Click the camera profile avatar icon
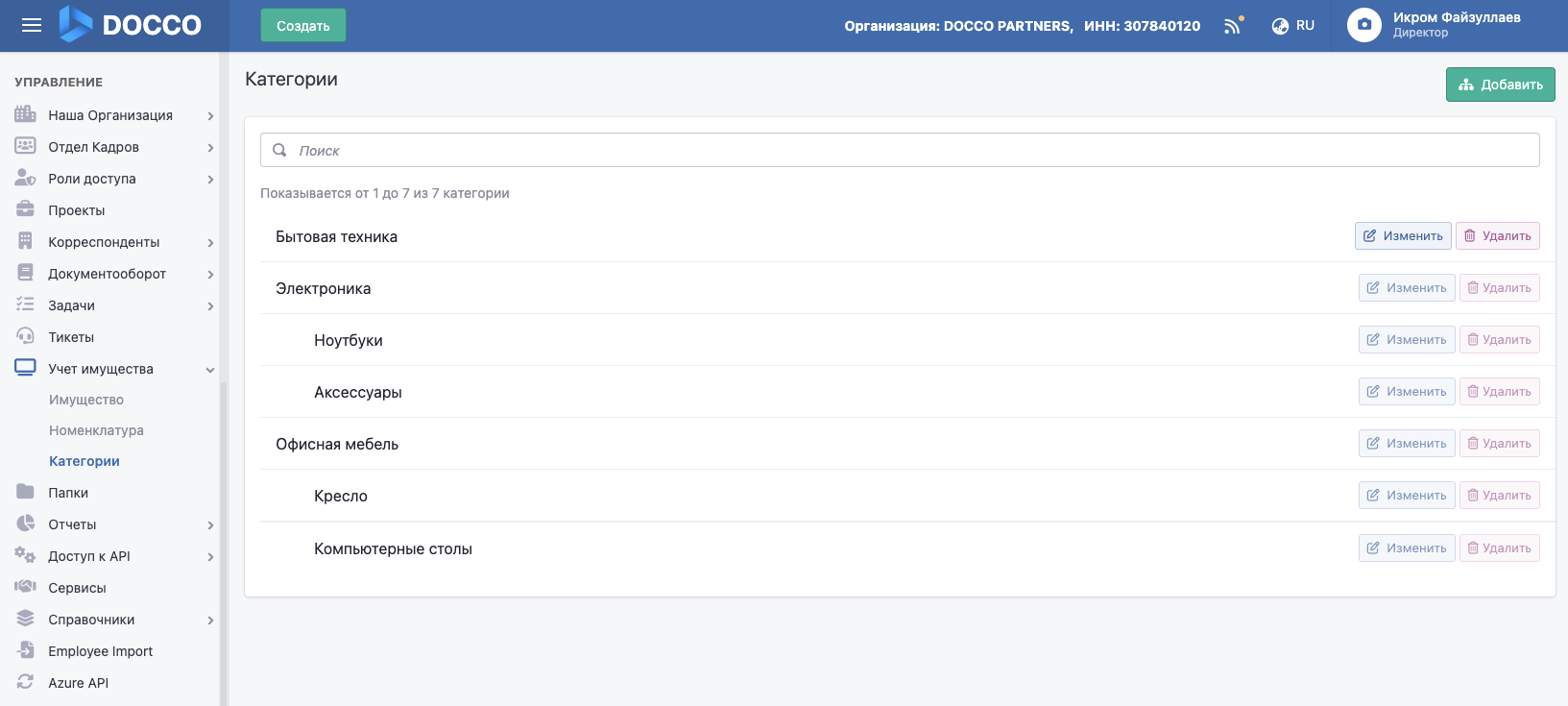 tap(1363, 25)
